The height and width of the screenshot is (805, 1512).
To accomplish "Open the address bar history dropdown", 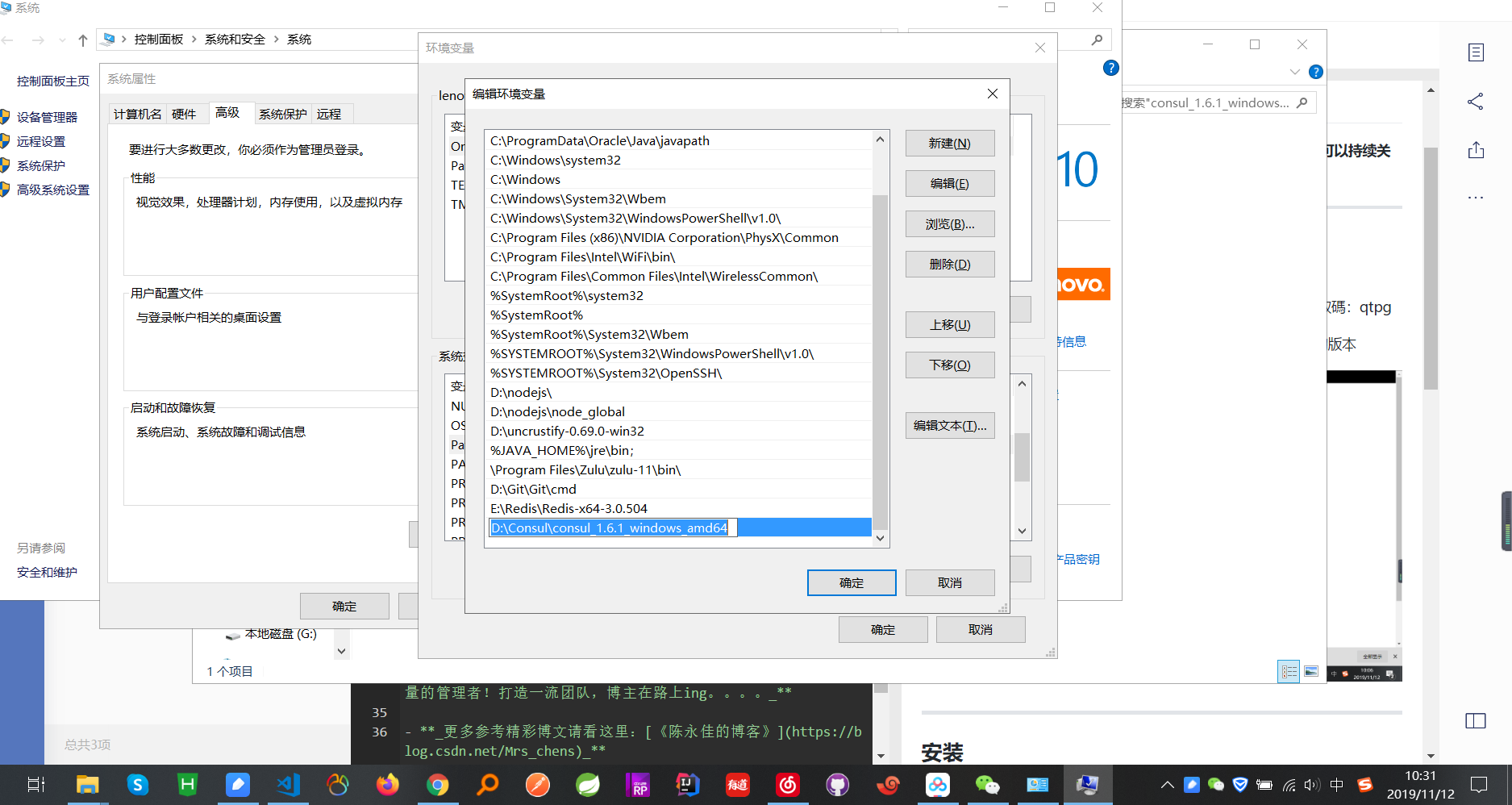I will [x=62, y=39].
